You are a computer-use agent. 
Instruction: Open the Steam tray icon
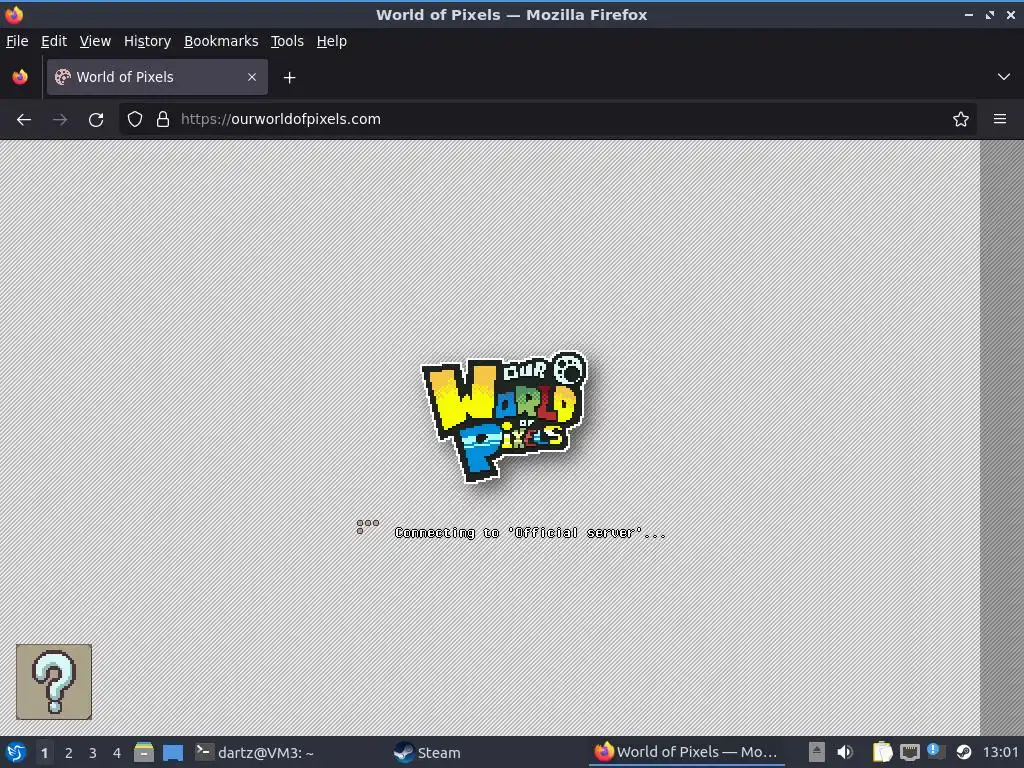[963, 752]
